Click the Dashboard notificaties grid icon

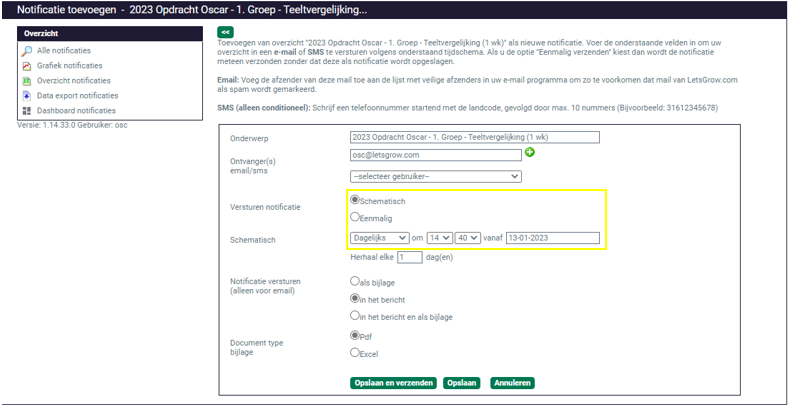(27, 110)
